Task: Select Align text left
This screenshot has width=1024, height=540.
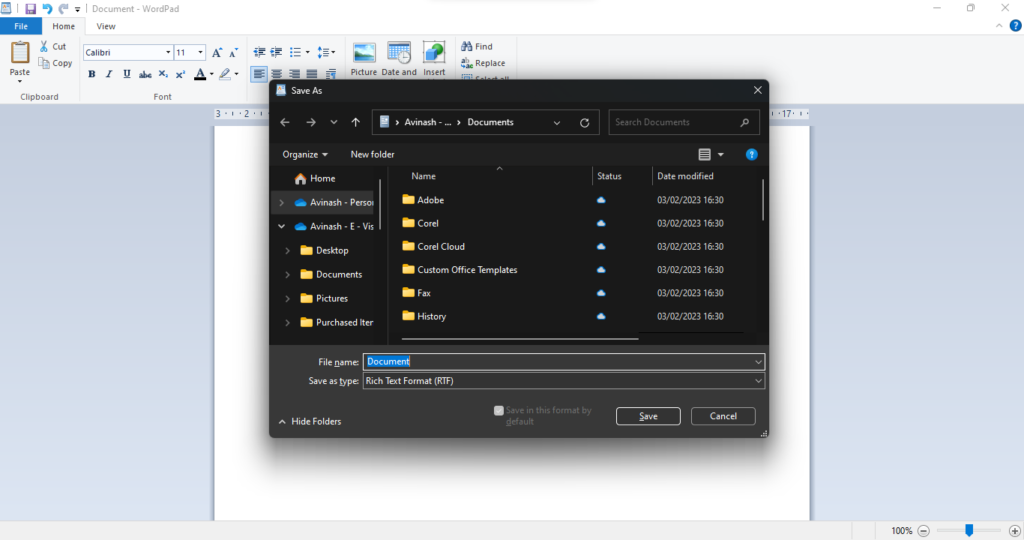Action: [259, 74]
